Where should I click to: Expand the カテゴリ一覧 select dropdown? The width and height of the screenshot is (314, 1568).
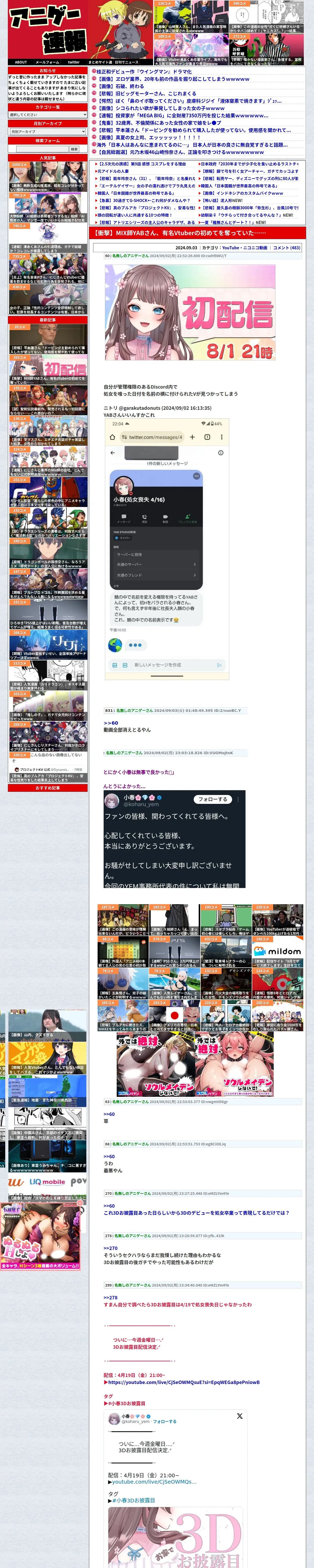[x=48, y=114]
